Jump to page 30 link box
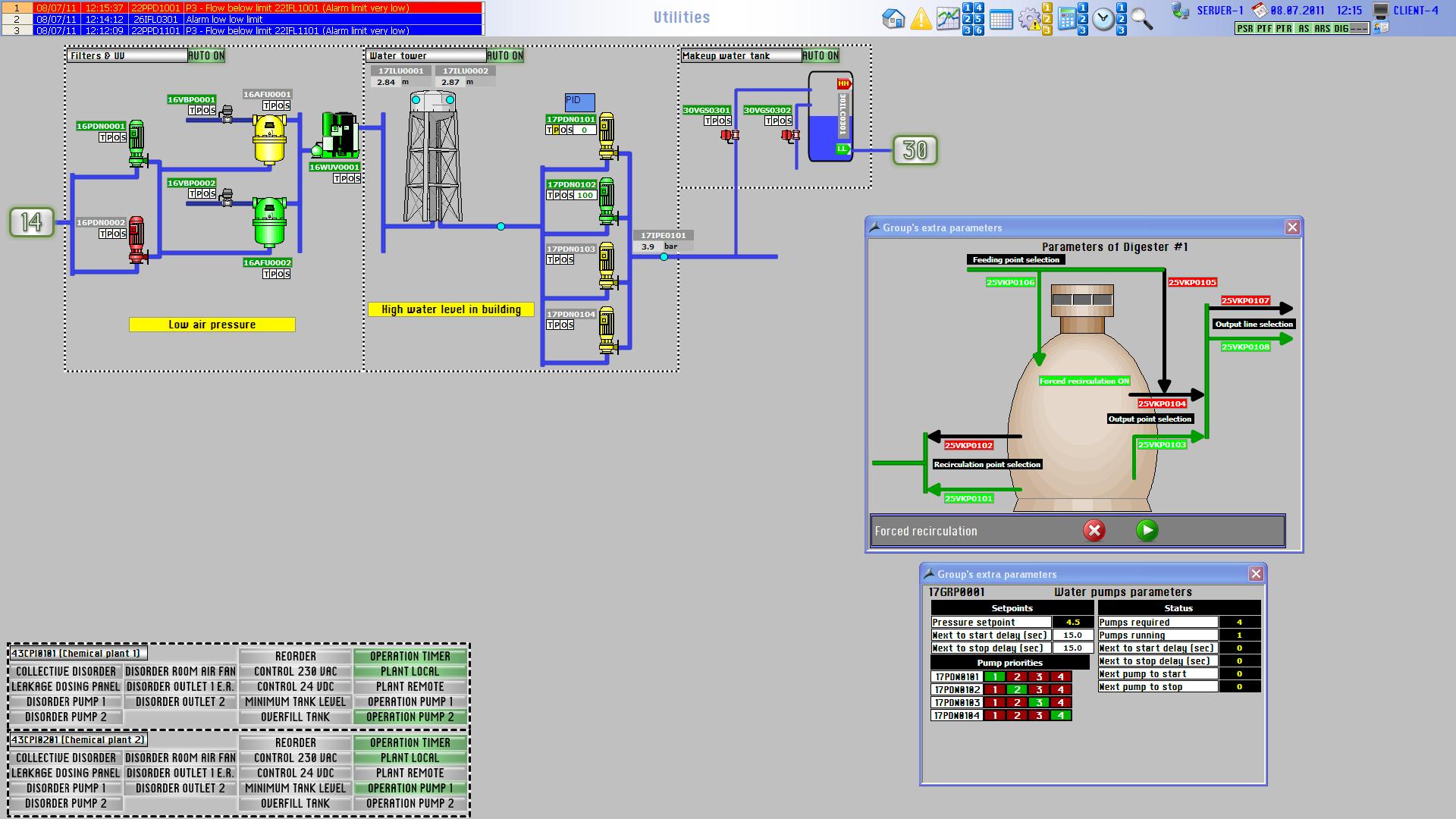 pyautogui.click(x=915, y=150)
